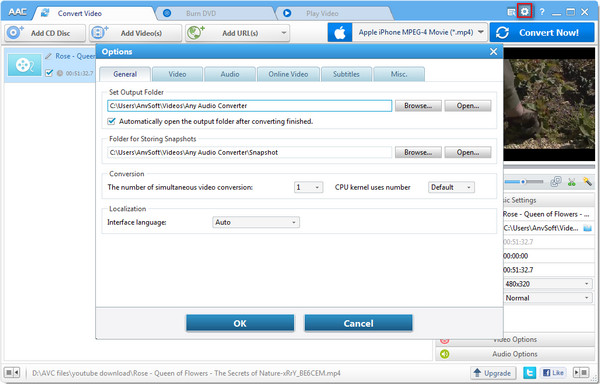The width and height of the screenshot is (600, 384).
Task: Open the help question mark icon
Action: point(542,12)
